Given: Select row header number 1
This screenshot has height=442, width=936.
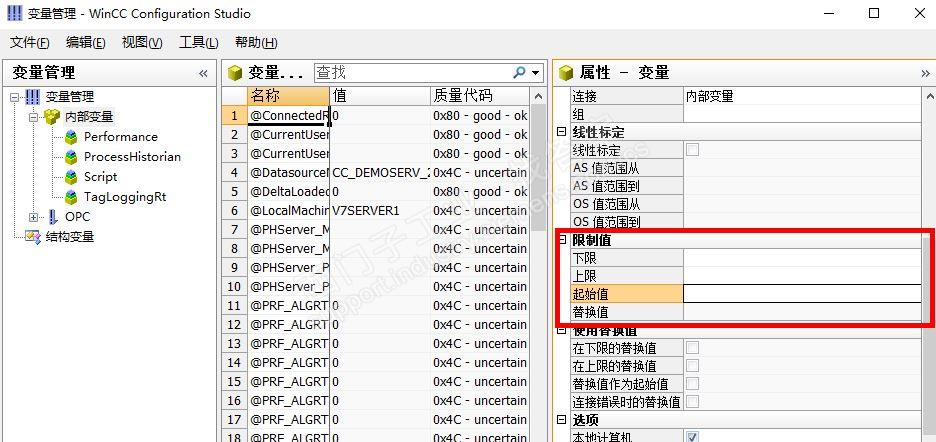Looking at the screenshot, I should tap(235, 115).
